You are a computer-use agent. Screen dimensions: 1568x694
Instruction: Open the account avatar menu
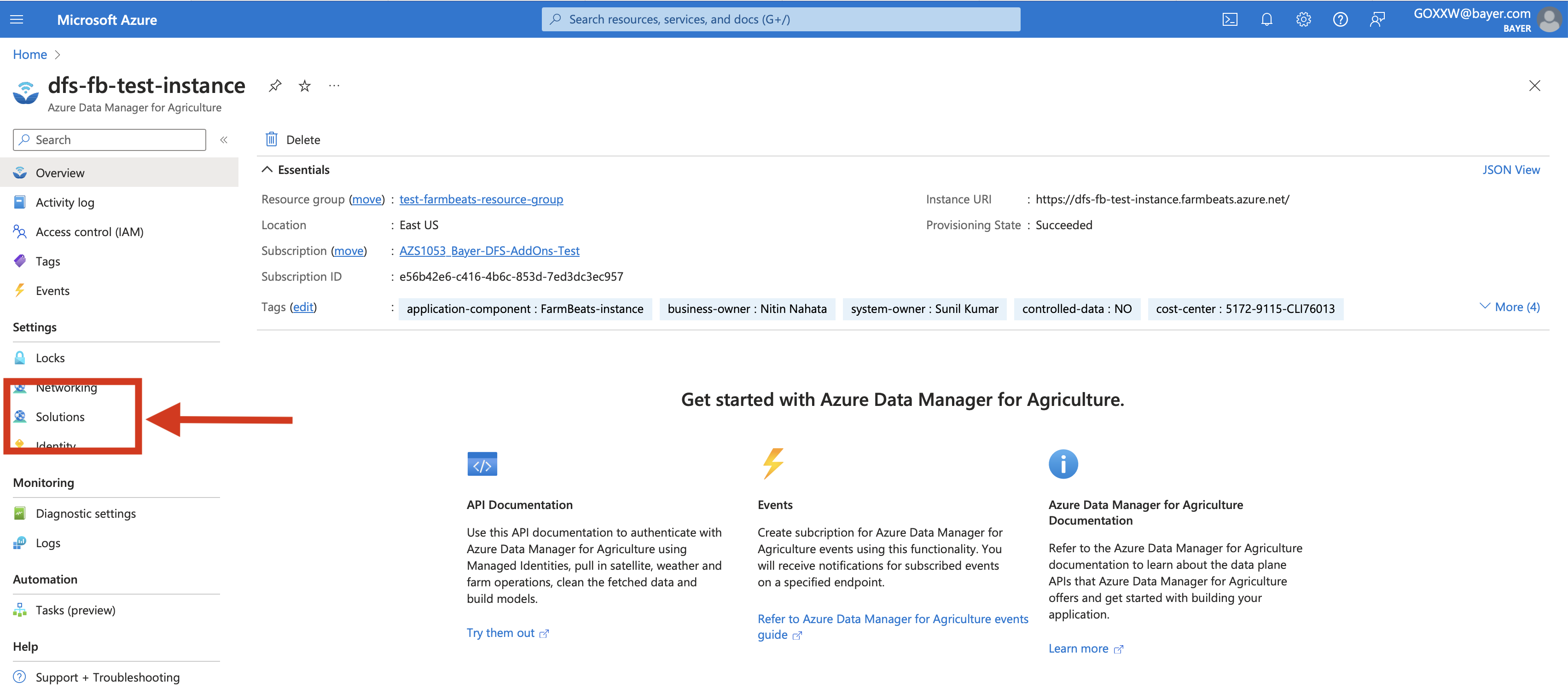coord(1549,19)
